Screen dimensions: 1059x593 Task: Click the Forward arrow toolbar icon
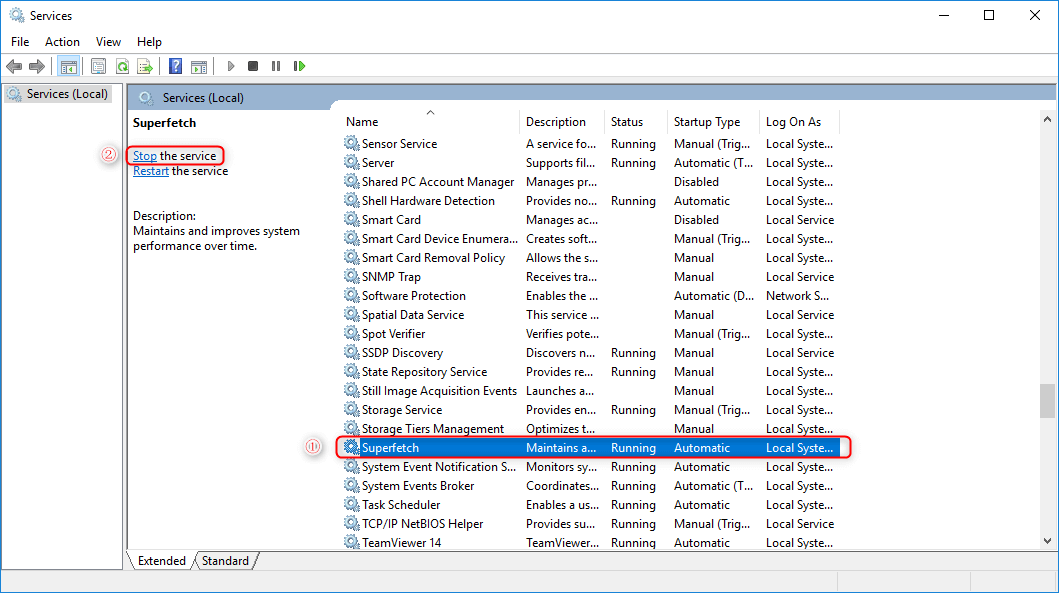(37, 66)
